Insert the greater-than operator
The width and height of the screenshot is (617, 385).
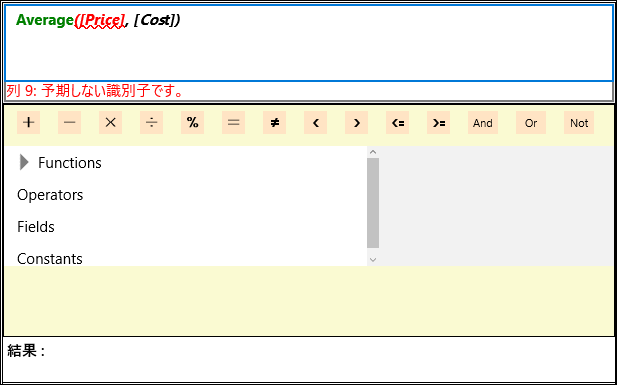pos(357,123)
